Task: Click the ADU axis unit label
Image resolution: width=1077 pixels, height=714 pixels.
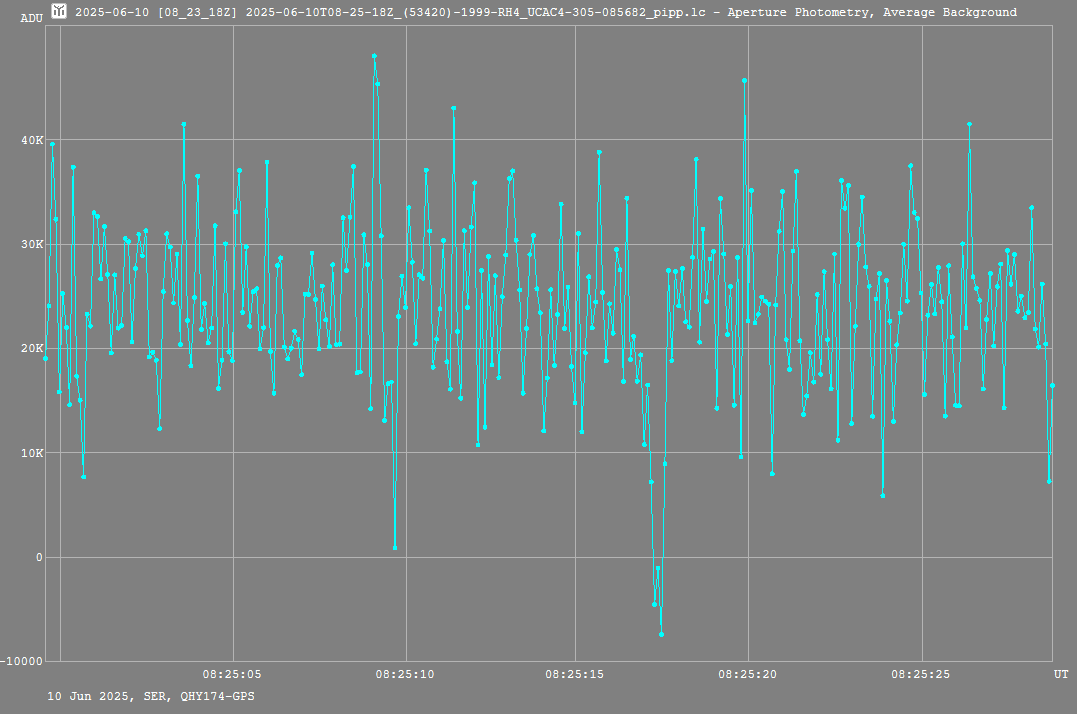Action: tap(31, 18)
